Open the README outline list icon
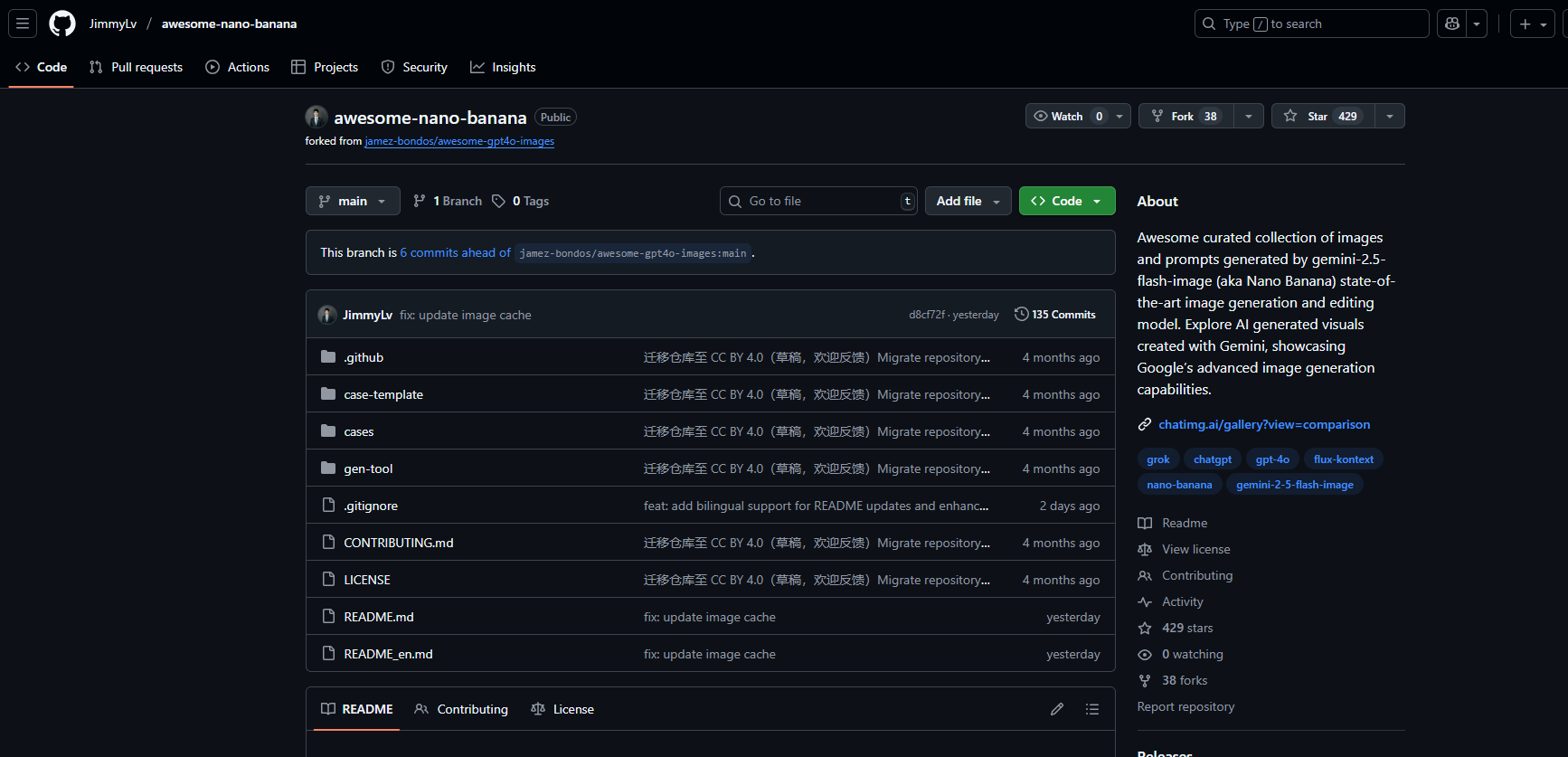 (x=1092, y=709)
